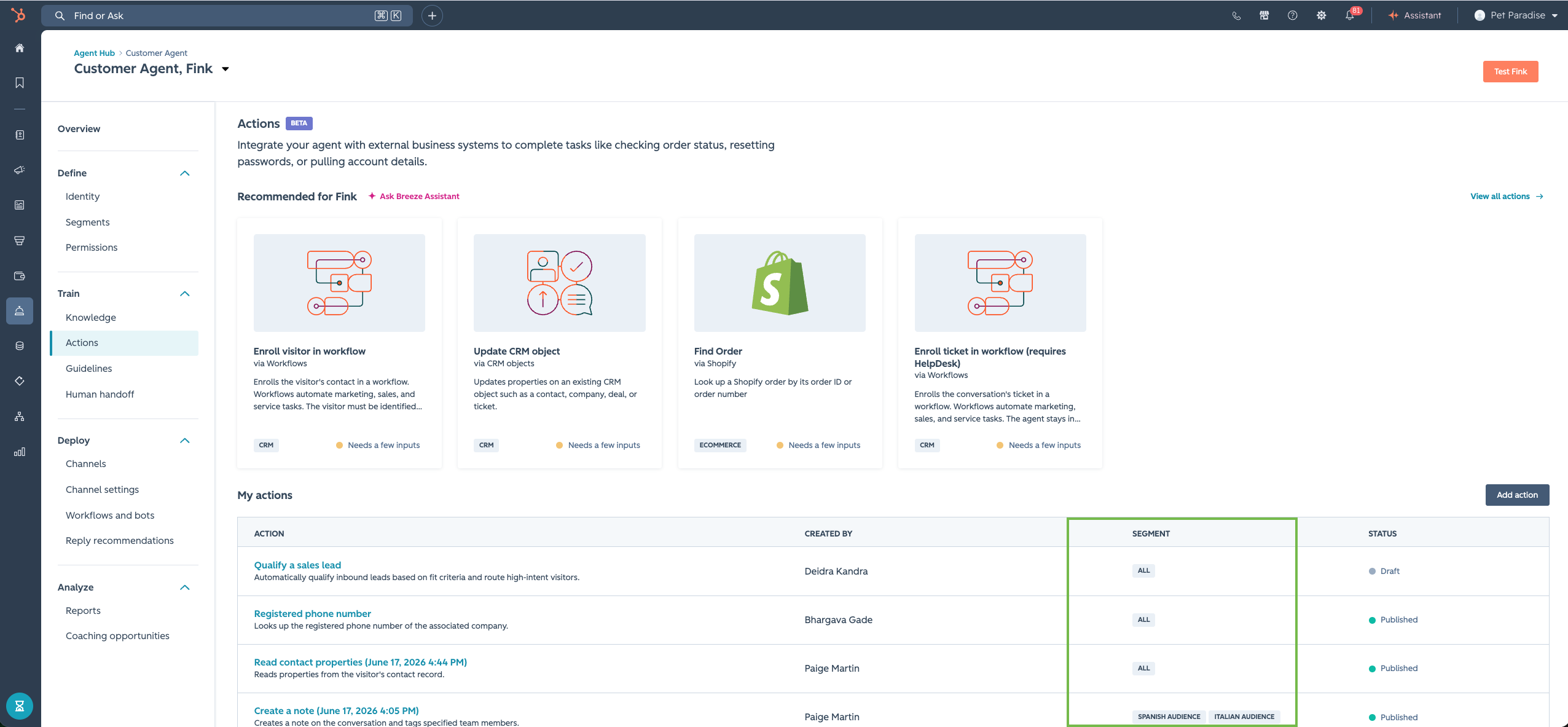Collapse the Define section

click(x=185, y=173)
